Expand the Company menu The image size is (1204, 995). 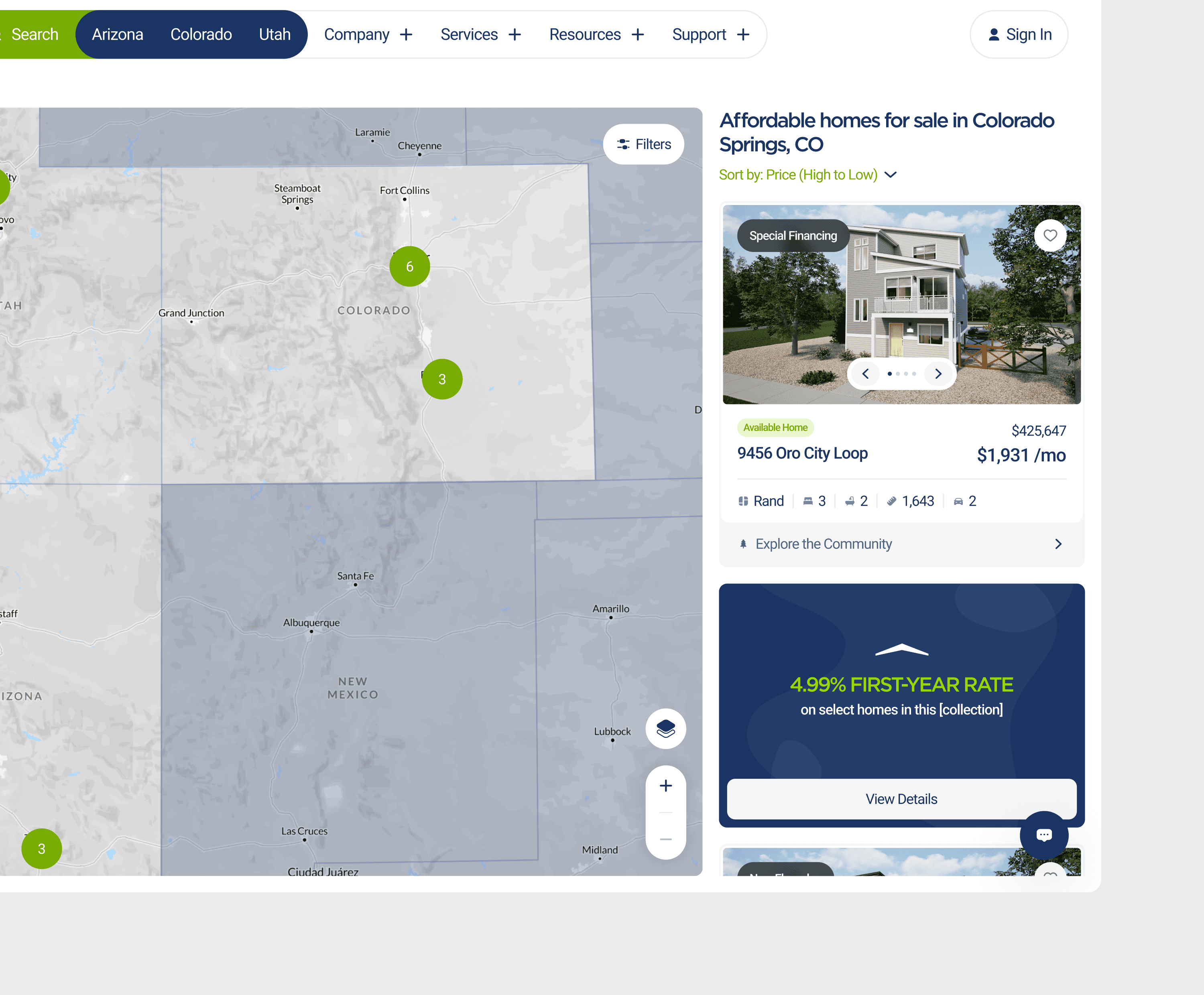[368, 35]
